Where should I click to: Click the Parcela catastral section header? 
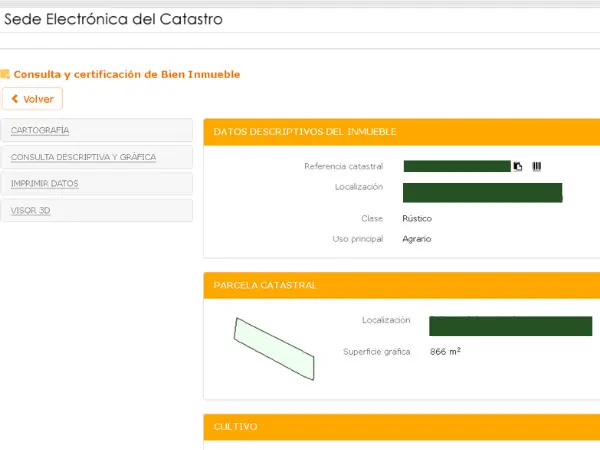(265, 285)
